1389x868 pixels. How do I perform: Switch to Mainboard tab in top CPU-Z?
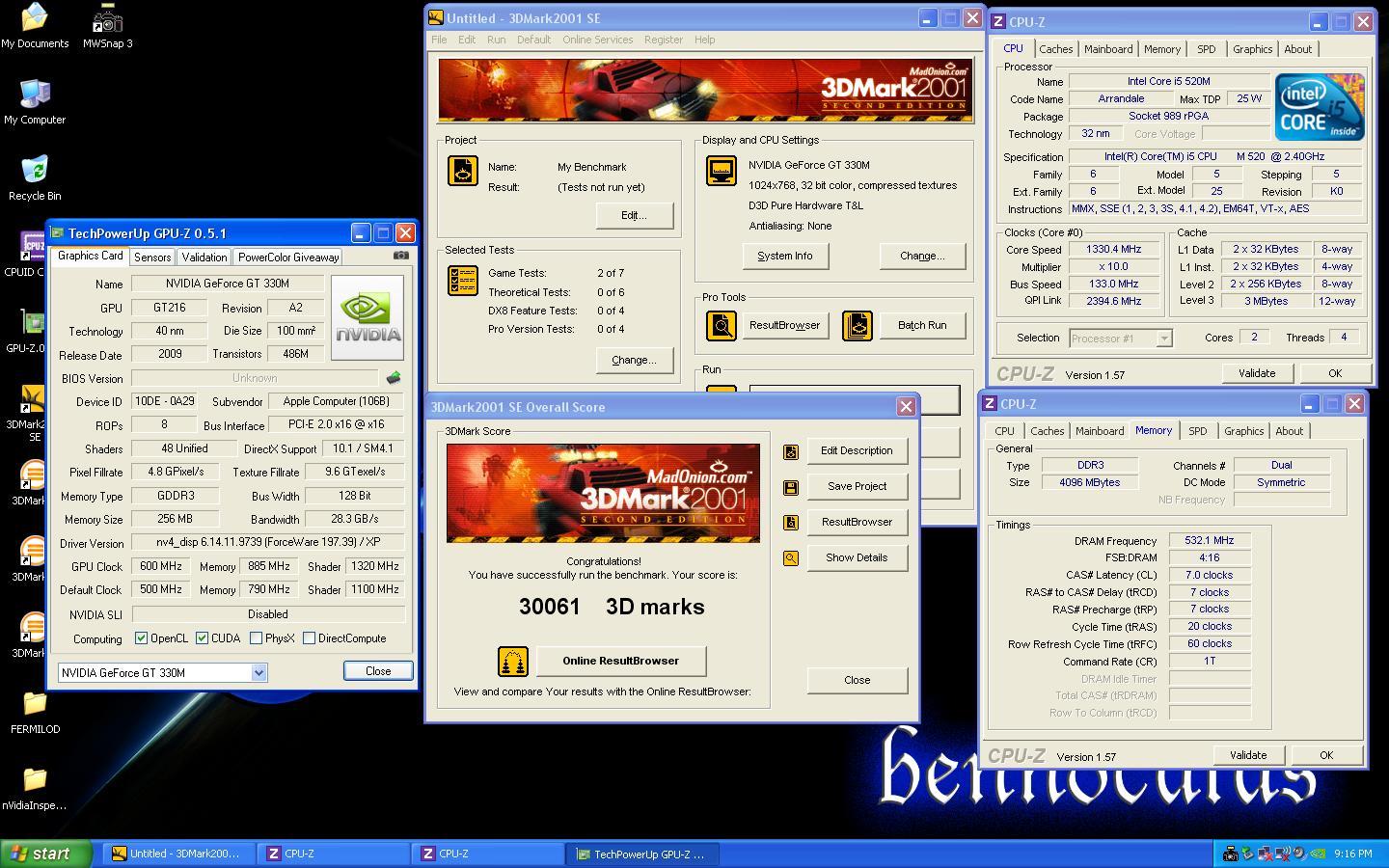tap(1108, 49)
